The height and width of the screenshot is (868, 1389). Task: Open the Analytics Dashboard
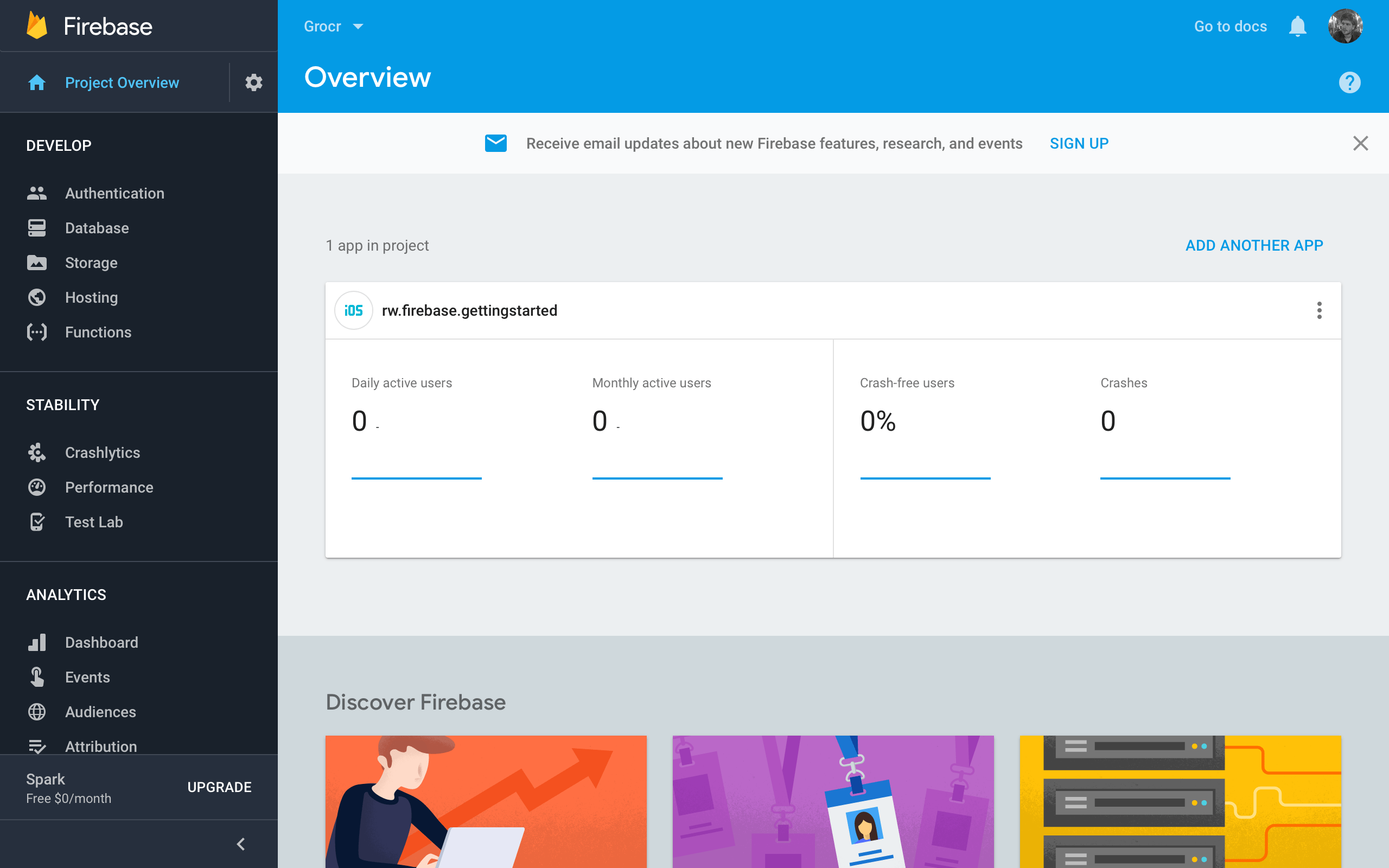click(101, 642)
